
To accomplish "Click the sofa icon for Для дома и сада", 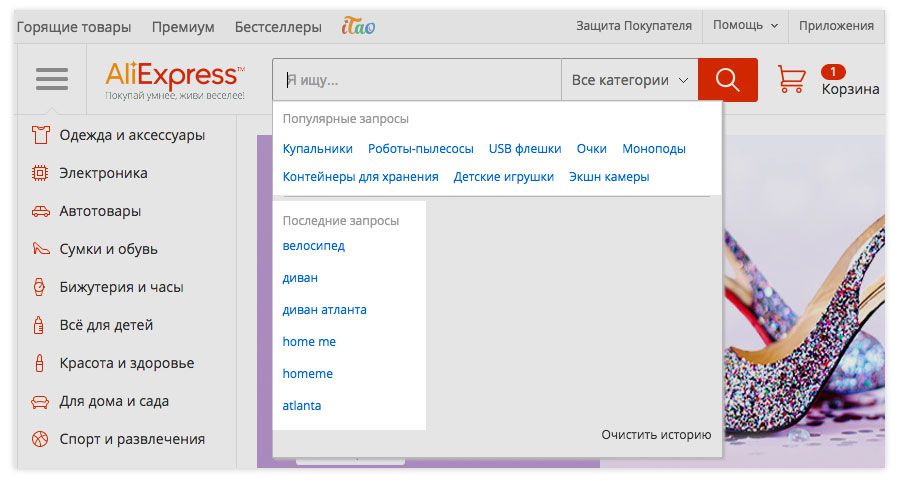I will pos(40,402).
